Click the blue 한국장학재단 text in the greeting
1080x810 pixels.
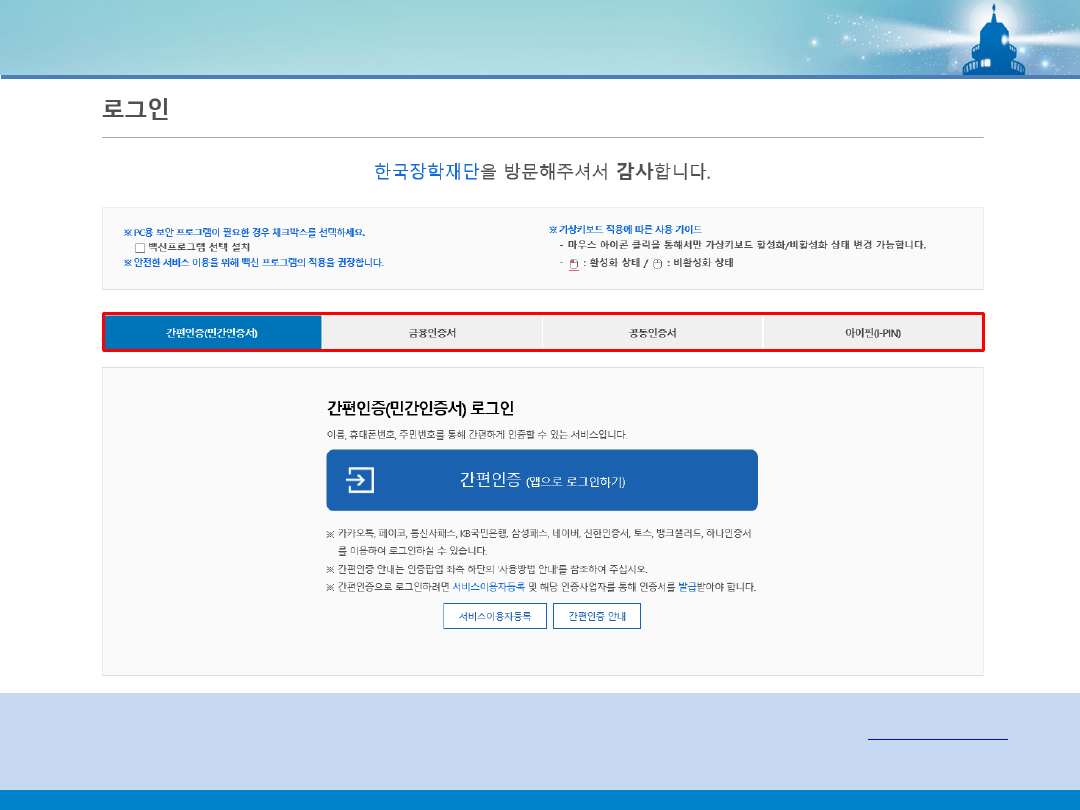coord(427,172)
